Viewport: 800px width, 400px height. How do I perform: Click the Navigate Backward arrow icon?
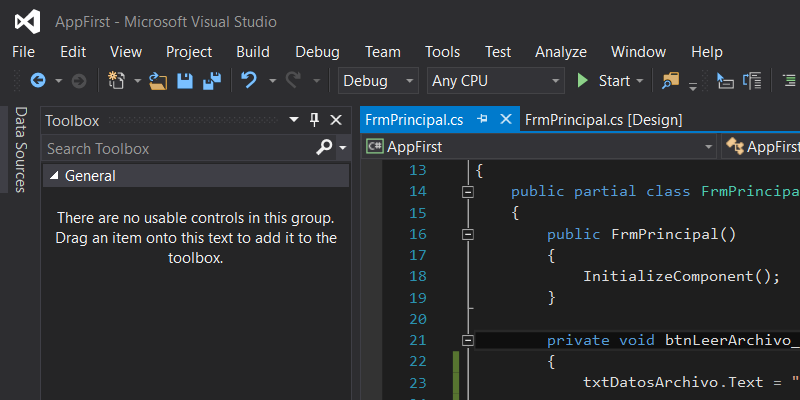tap(38, 81)
